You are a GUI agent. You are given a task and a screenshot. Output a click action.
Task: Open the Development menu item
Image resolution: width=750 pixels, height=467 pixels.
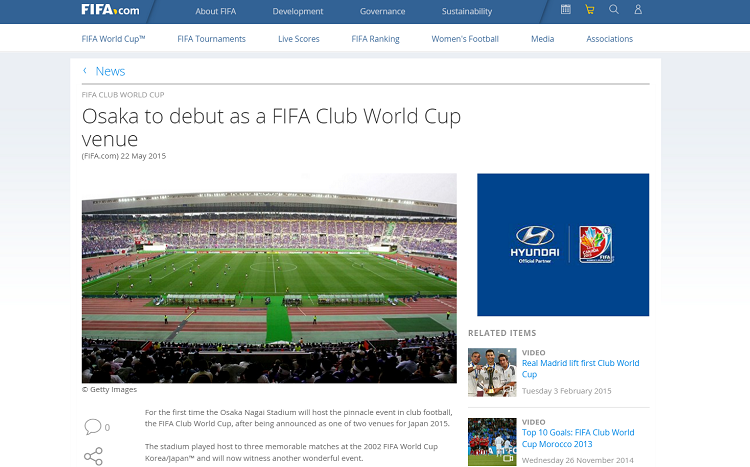click(x=298, y=11)
